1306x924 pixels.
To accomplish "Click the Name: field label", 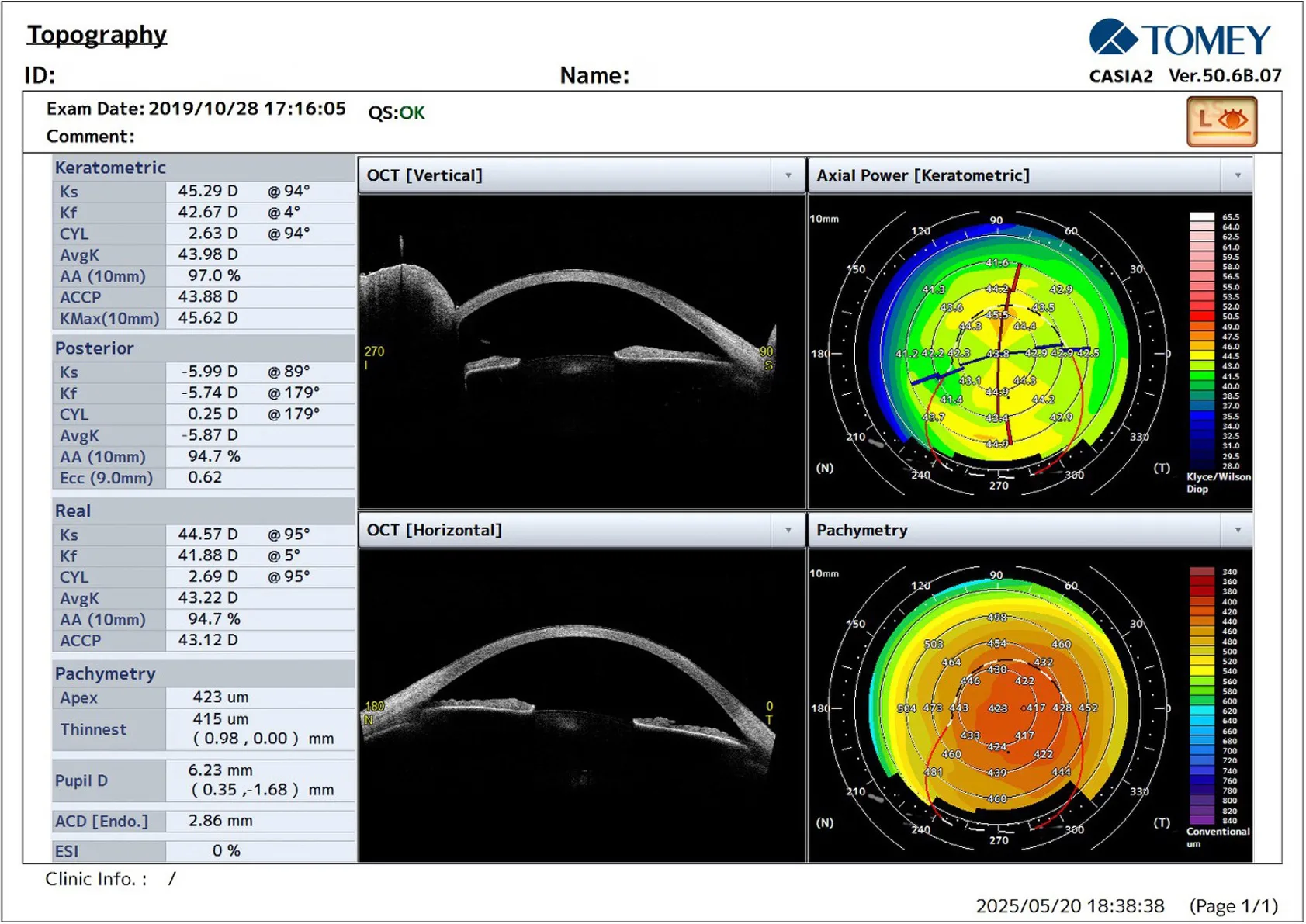I will [x=595, y=76].
